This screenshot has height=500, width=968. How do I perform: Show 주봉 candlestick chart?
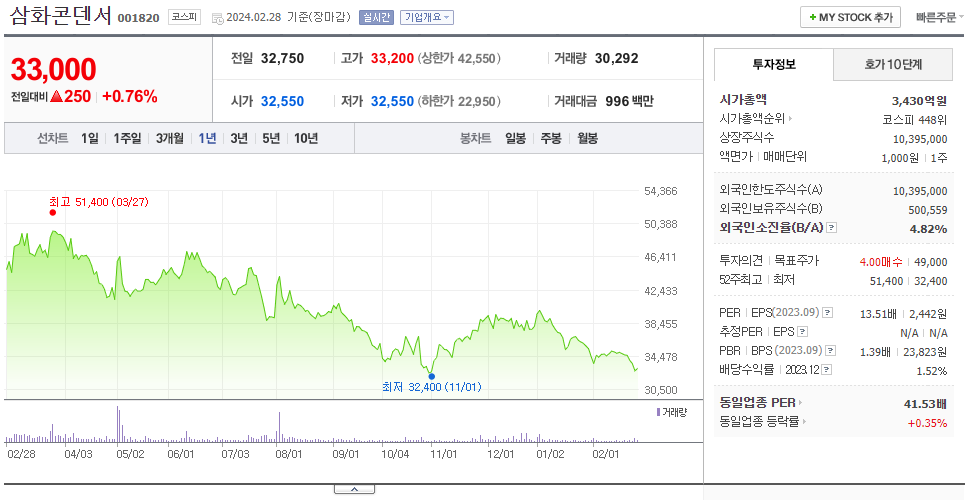point(551,138)
